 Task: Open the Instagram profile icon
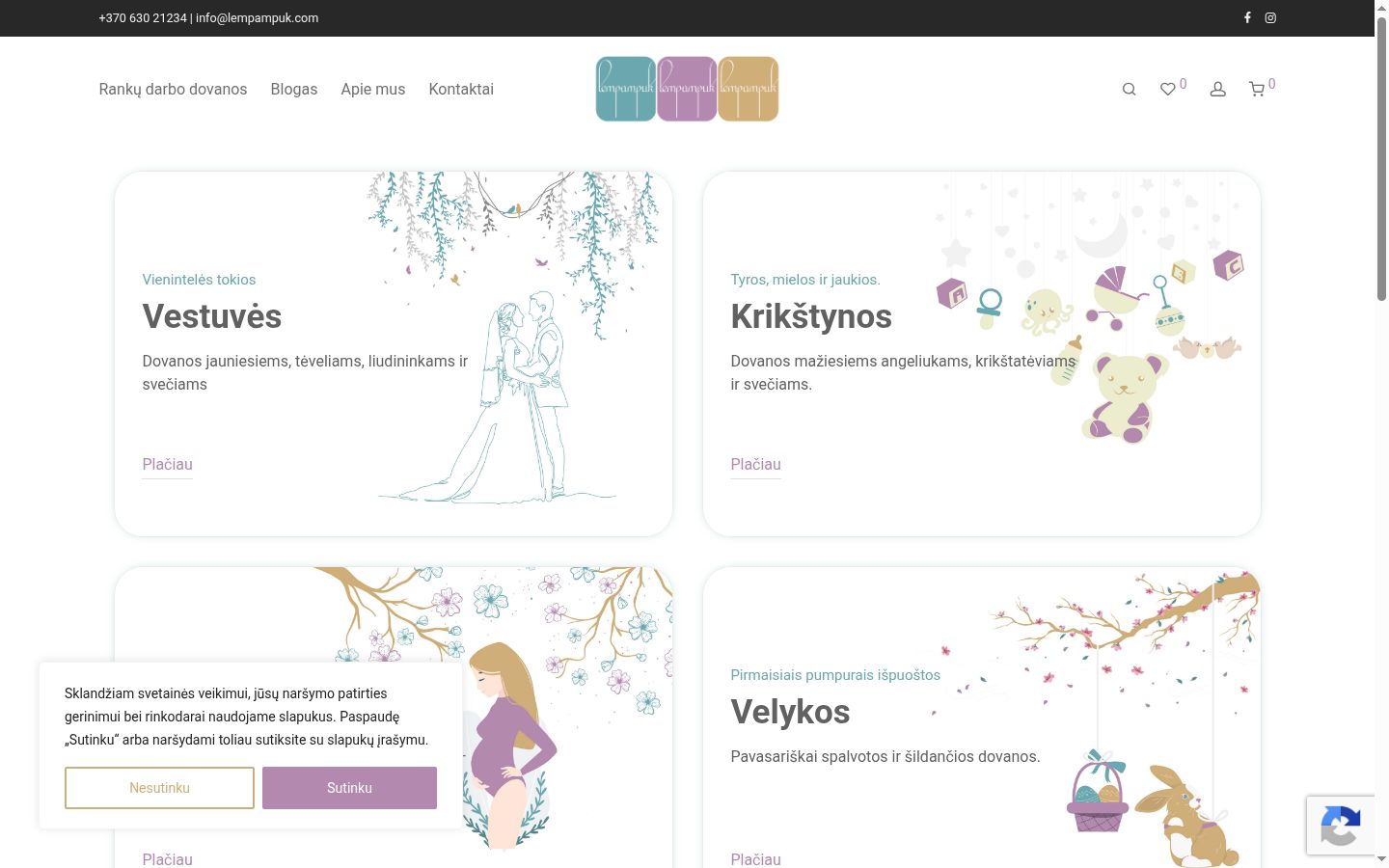[1270, 17]
